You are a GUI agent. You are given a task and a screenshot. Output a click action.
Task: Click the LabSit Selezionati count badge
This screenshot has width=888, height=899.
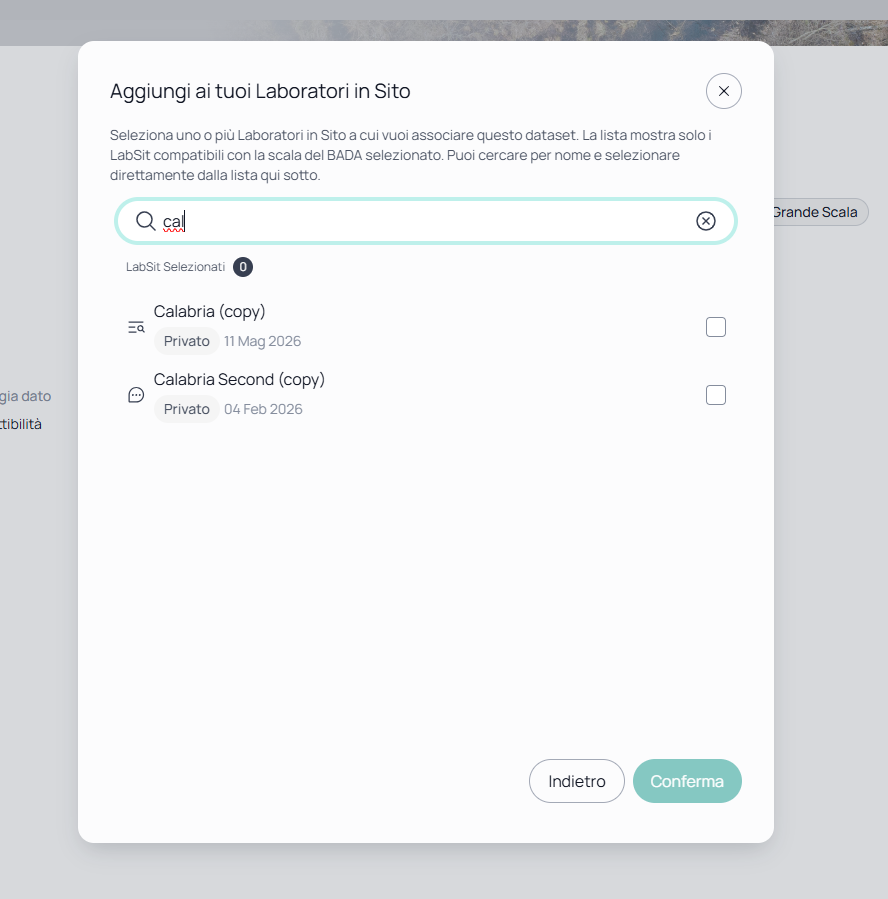pos(242,267)
